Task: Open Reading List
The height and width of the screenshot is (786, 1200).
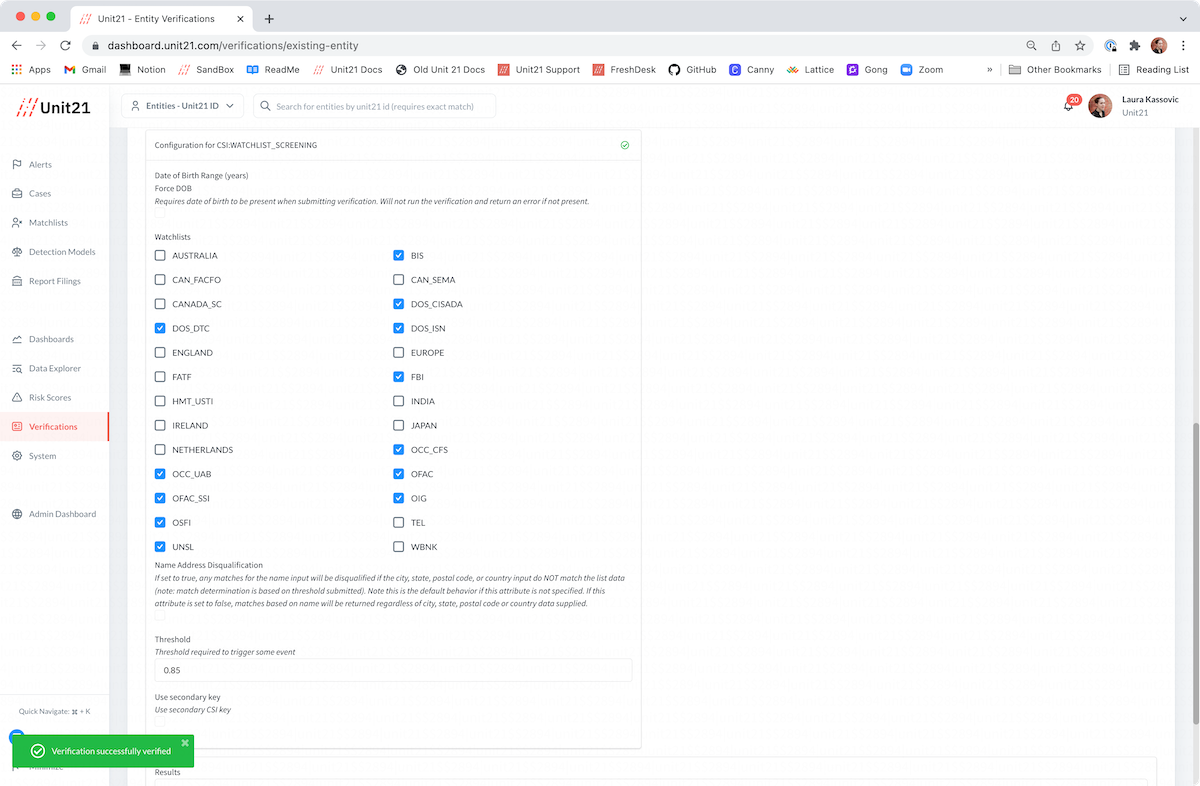Action: pos(1153,70)
